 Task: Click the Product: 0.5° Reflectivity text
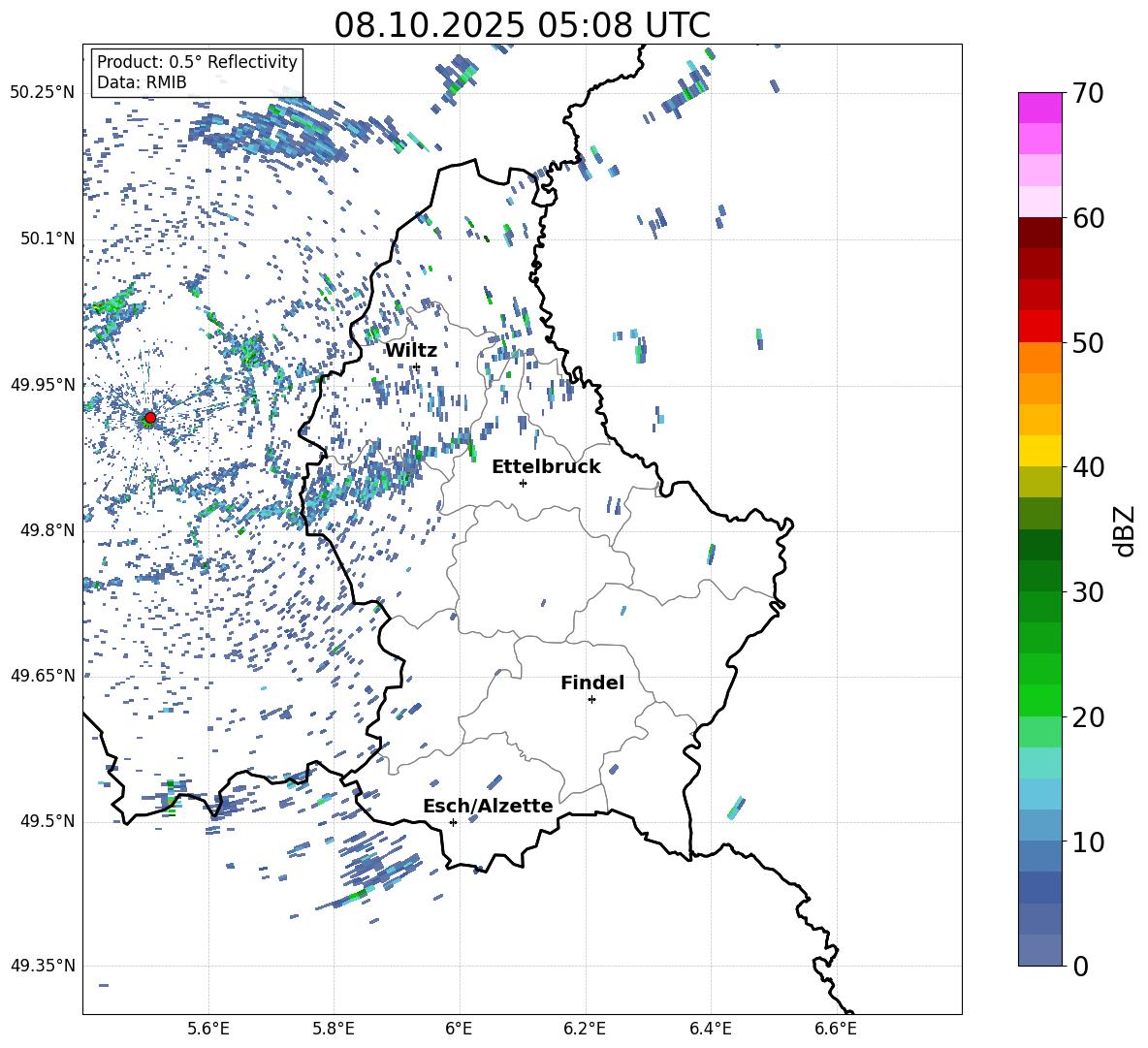[x=197, y=62]
